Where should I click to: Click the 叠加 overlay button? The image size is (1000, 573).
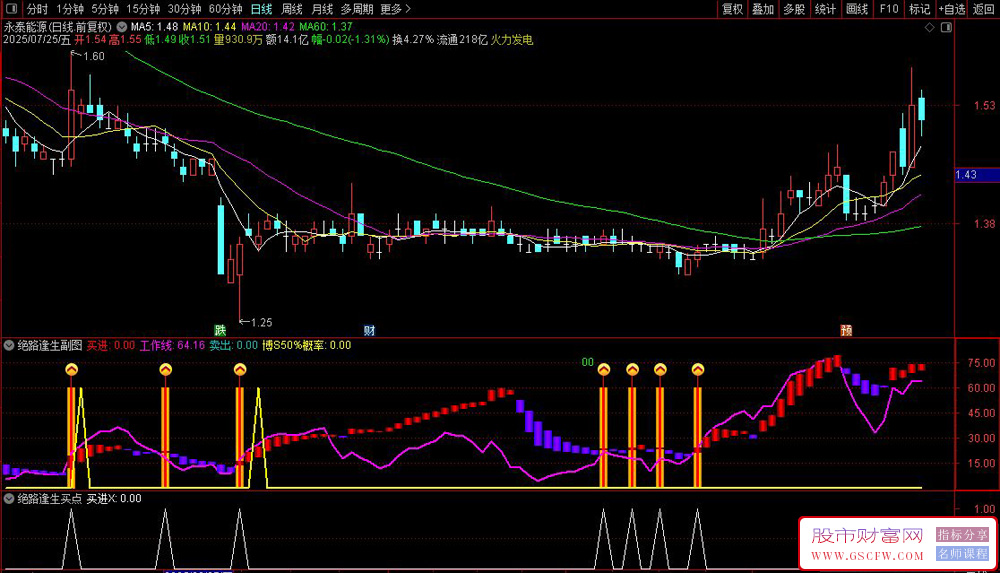click(x=763, y=9)
